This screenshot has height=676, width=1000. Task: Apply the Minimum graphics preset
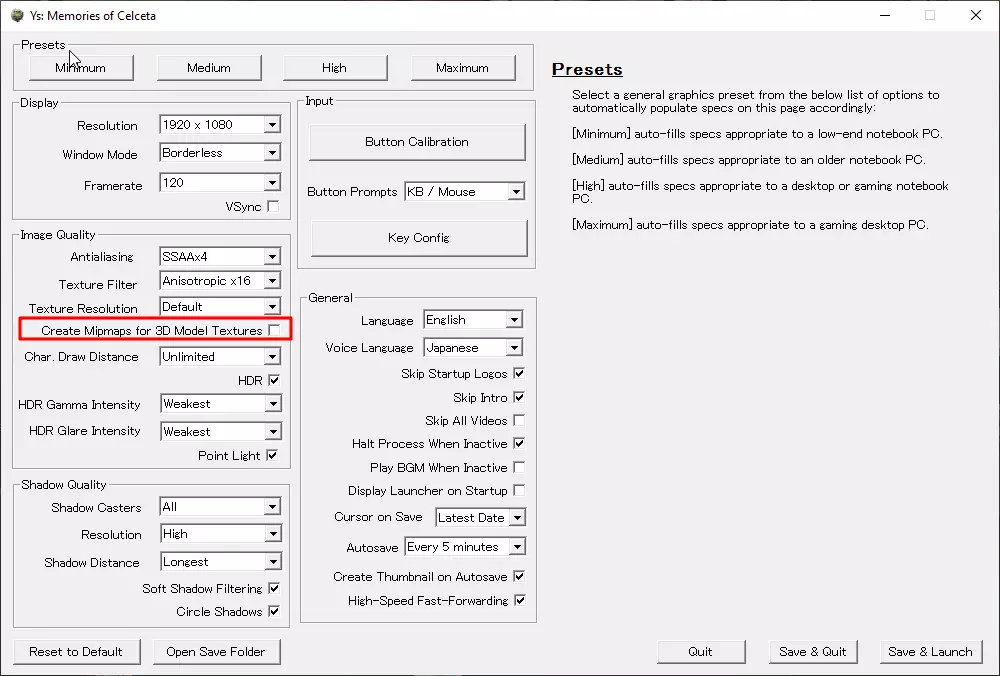(81, 68)
